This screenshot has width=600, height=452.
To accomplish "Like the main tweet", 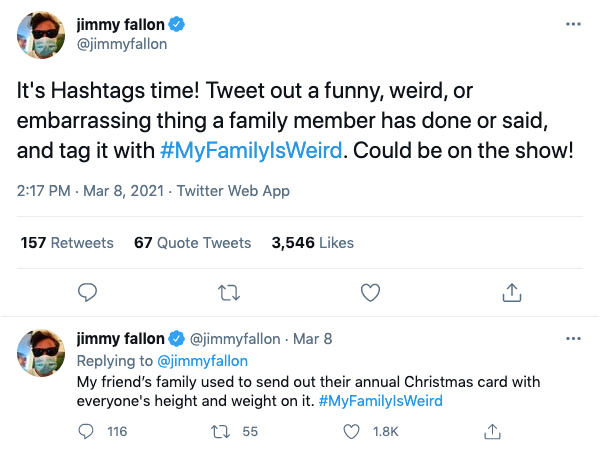I will click(370, 292).
